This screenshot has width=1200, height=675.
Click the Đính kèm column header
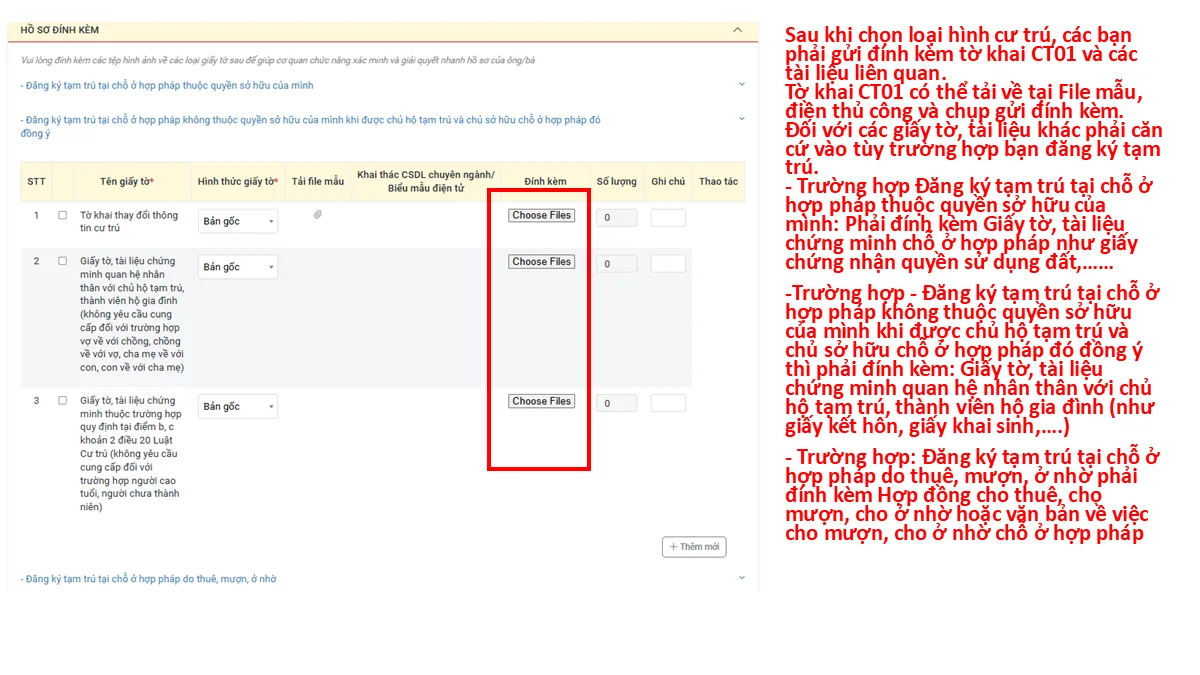[545, 181]
